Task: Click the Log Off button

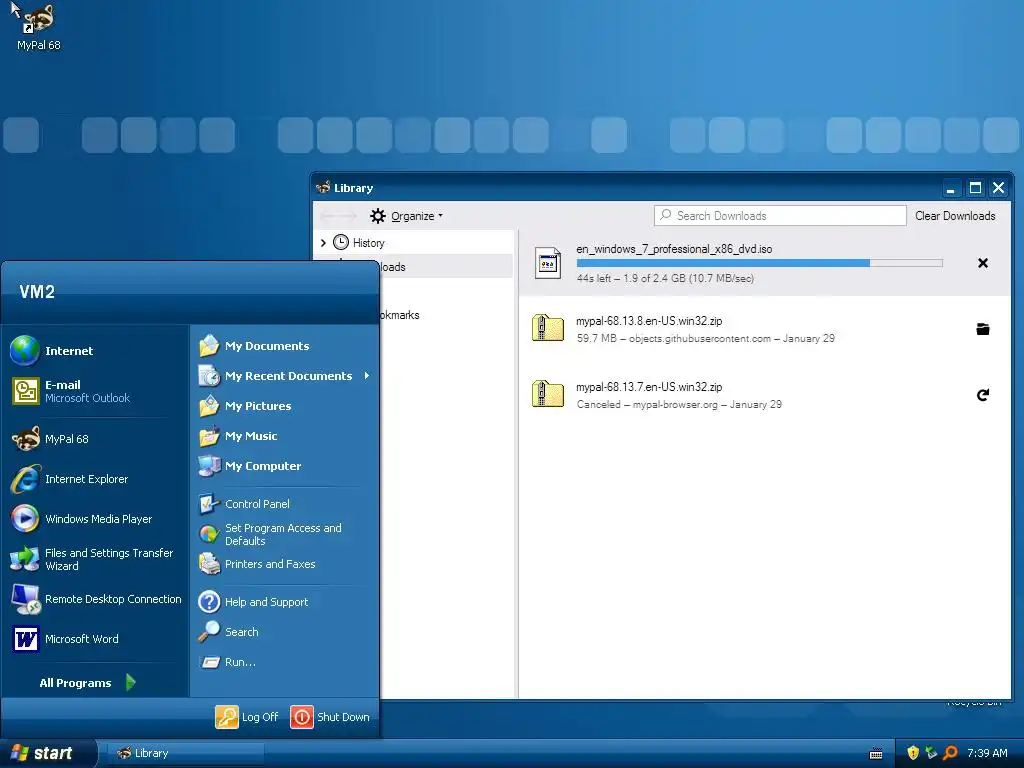Action: click(x=247, y=716)
